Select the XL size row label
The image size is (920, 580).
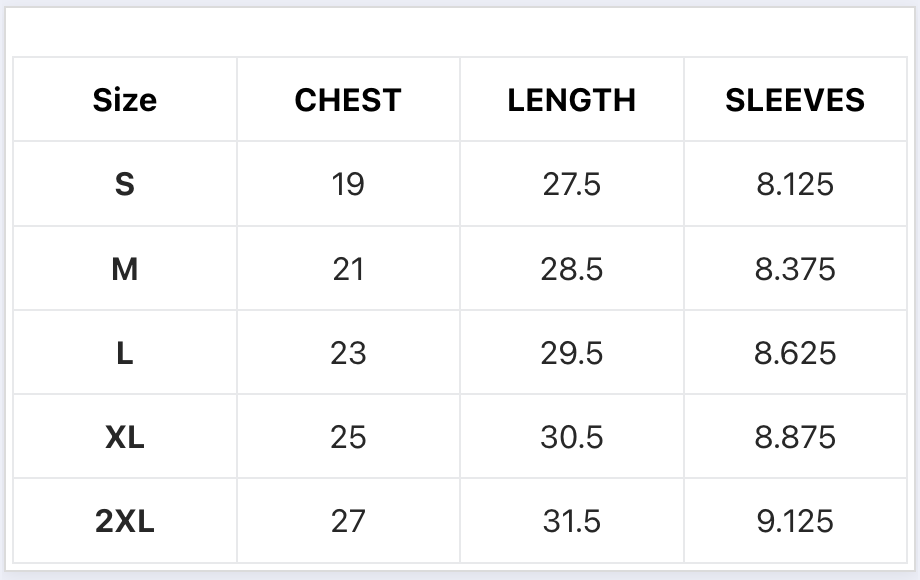[125, 437]
